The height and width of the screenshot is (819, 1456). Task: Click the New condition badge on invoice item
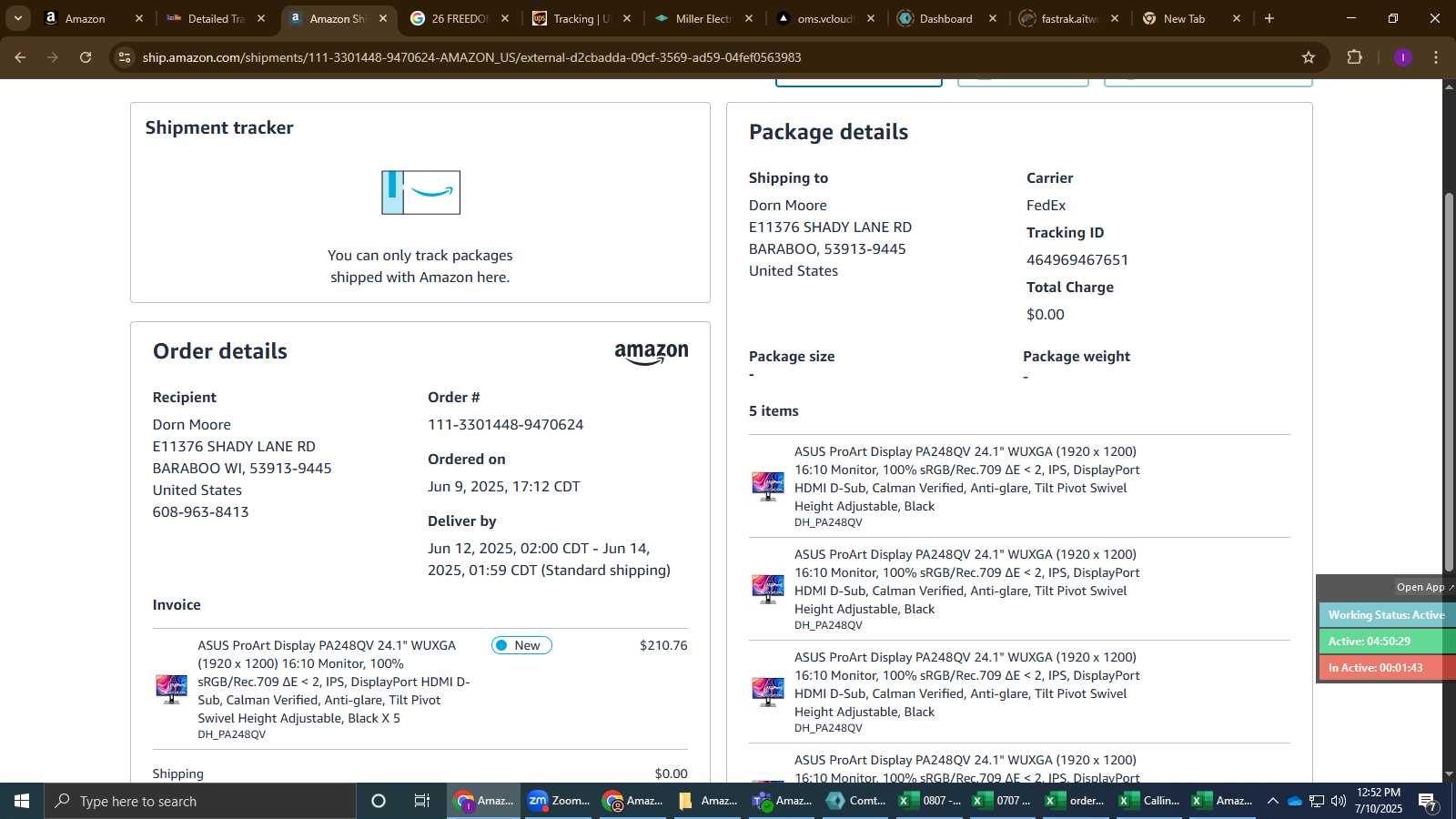521,645
